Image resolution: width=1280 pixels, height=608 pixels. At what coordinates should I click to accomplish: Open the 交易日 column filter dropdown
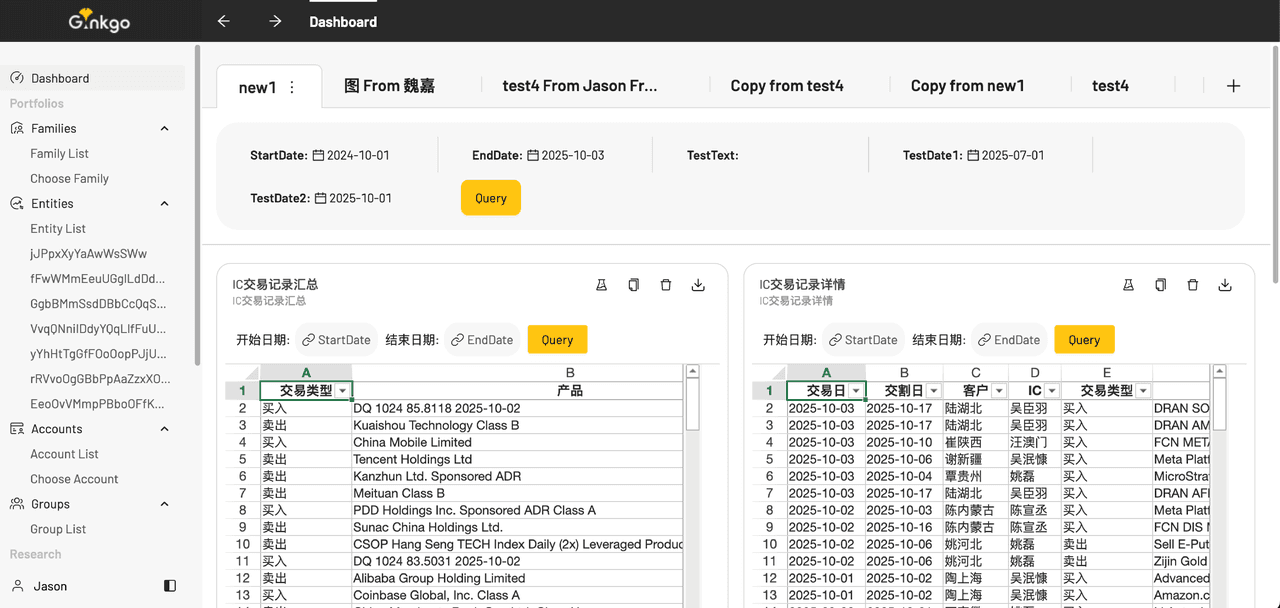coord(856,391)
